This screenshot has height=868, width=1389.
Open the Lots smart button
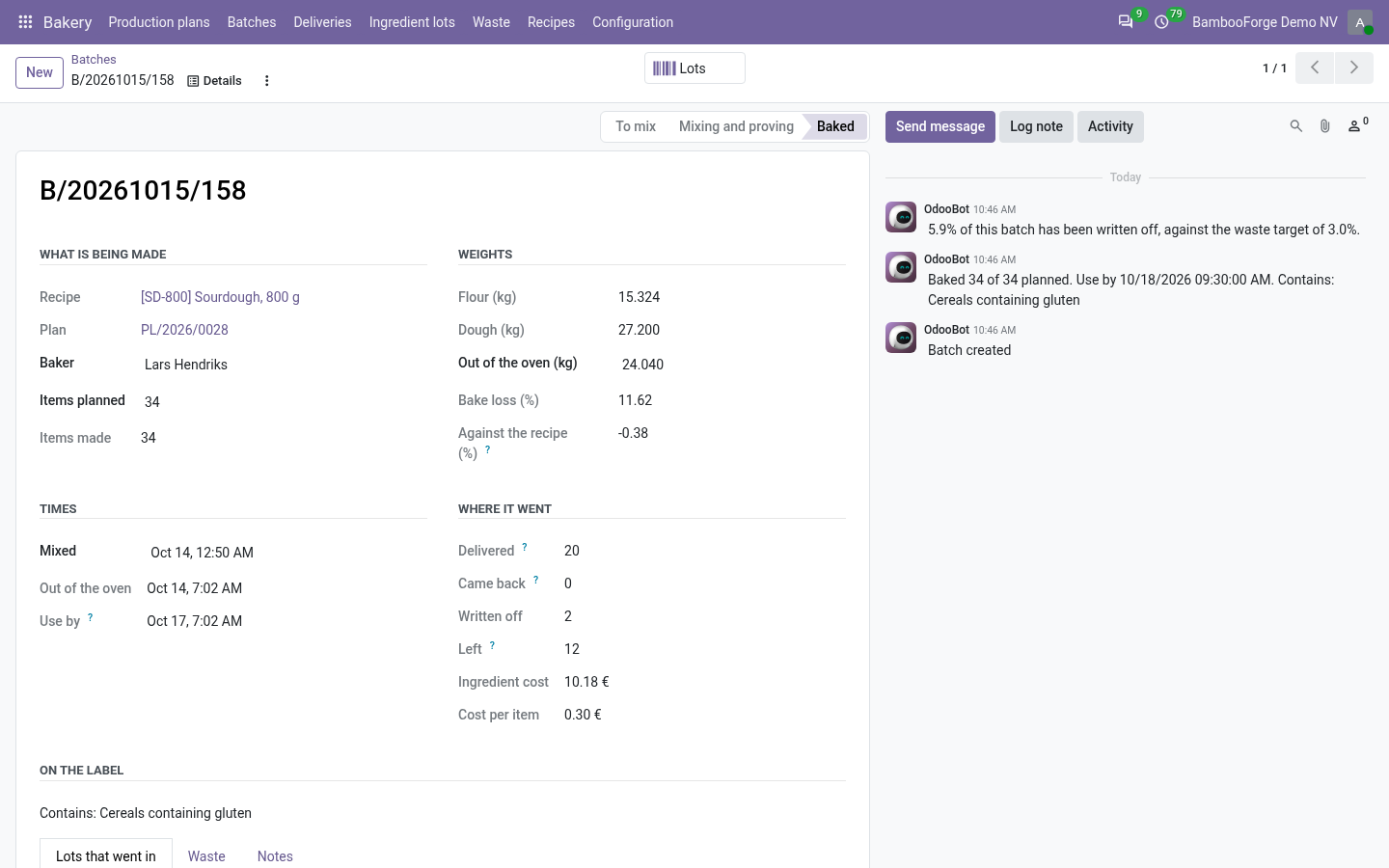tap(694, 68)
